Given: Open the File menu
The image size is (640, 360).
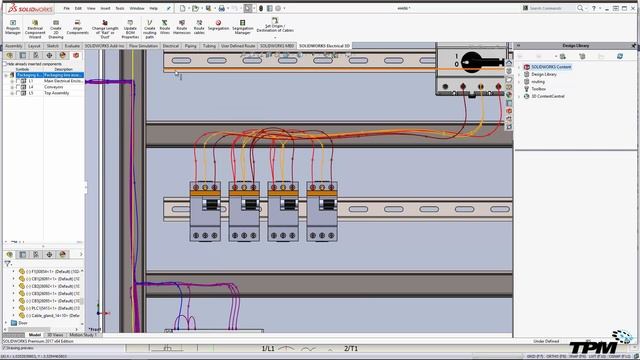Looking at the screenshot, I should point(67,8).
